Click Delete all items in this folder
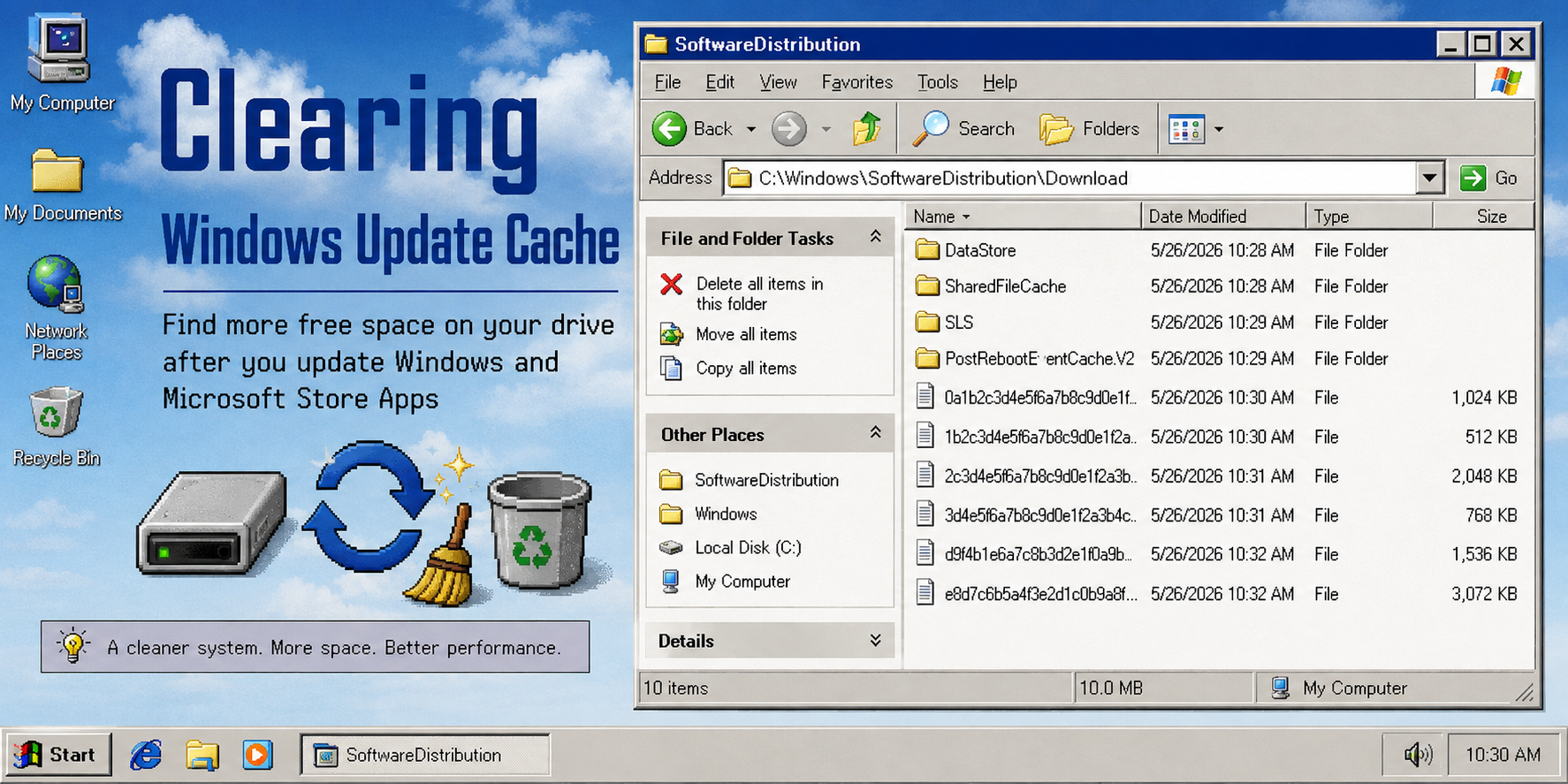 [x=759, y=293]
